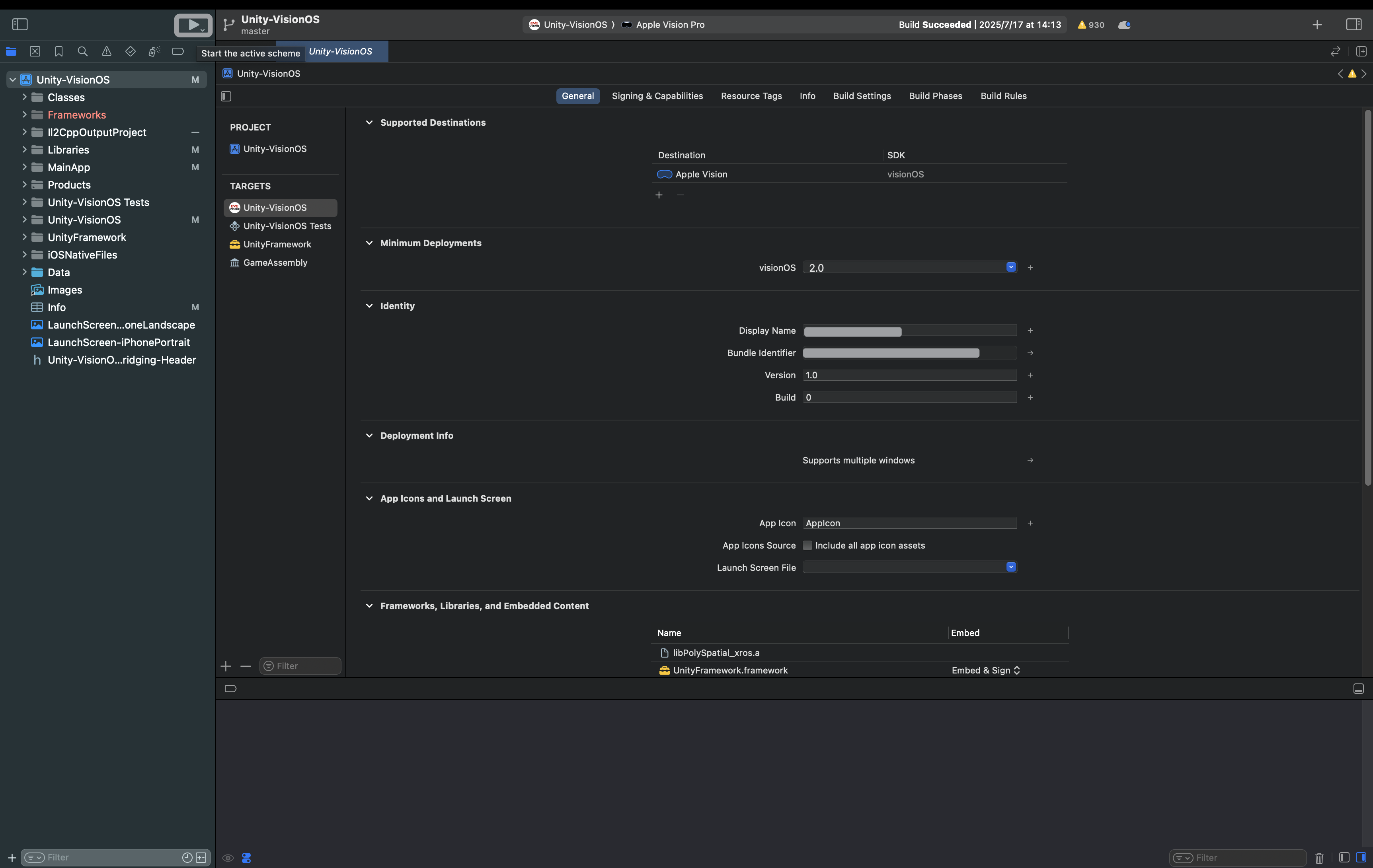Expand the MainApp folder
Screen dimensions: 1373x868
(24, 167)
